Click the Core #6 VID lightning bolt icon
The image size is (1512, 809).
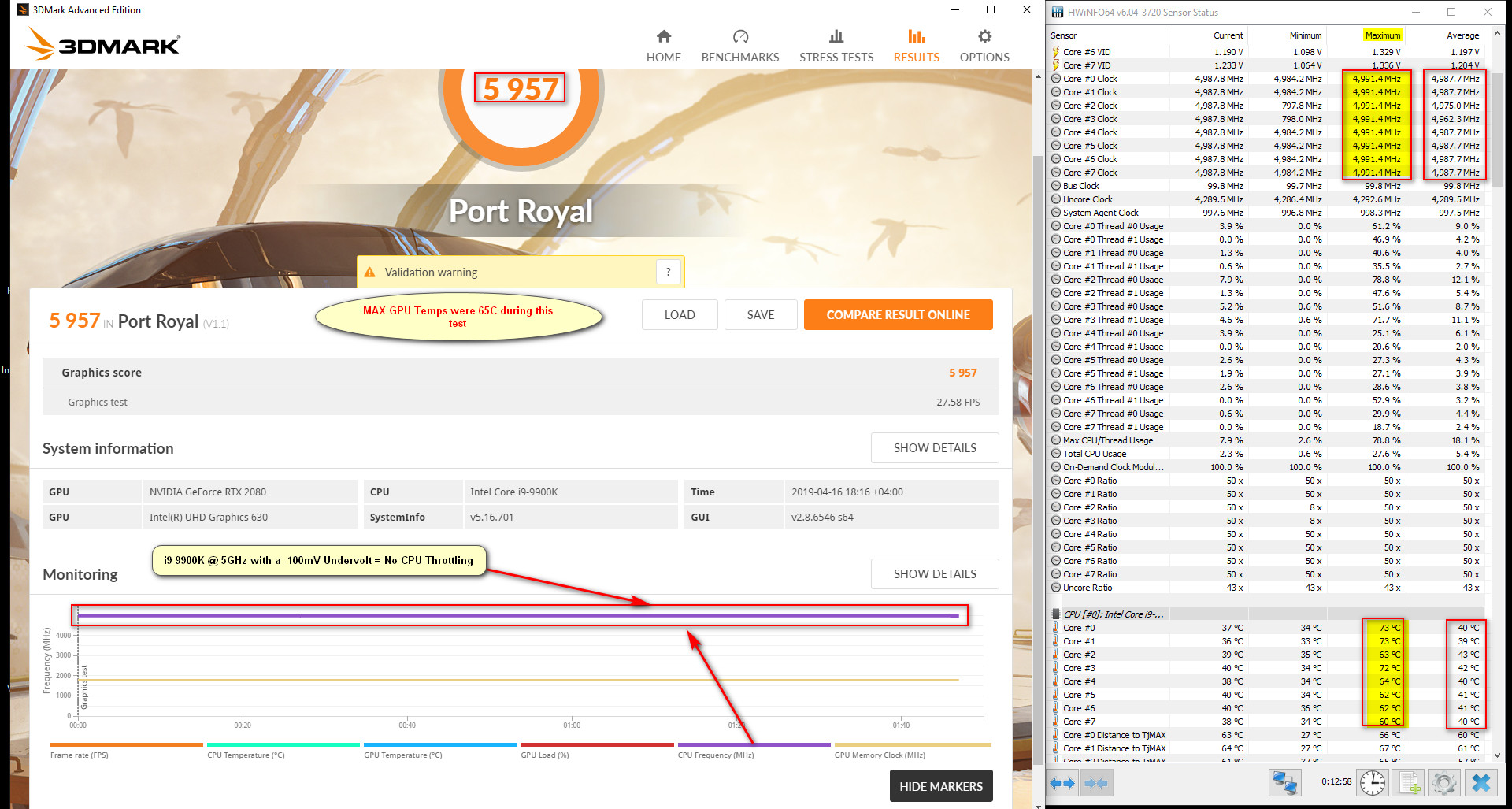coord(1055,52)
